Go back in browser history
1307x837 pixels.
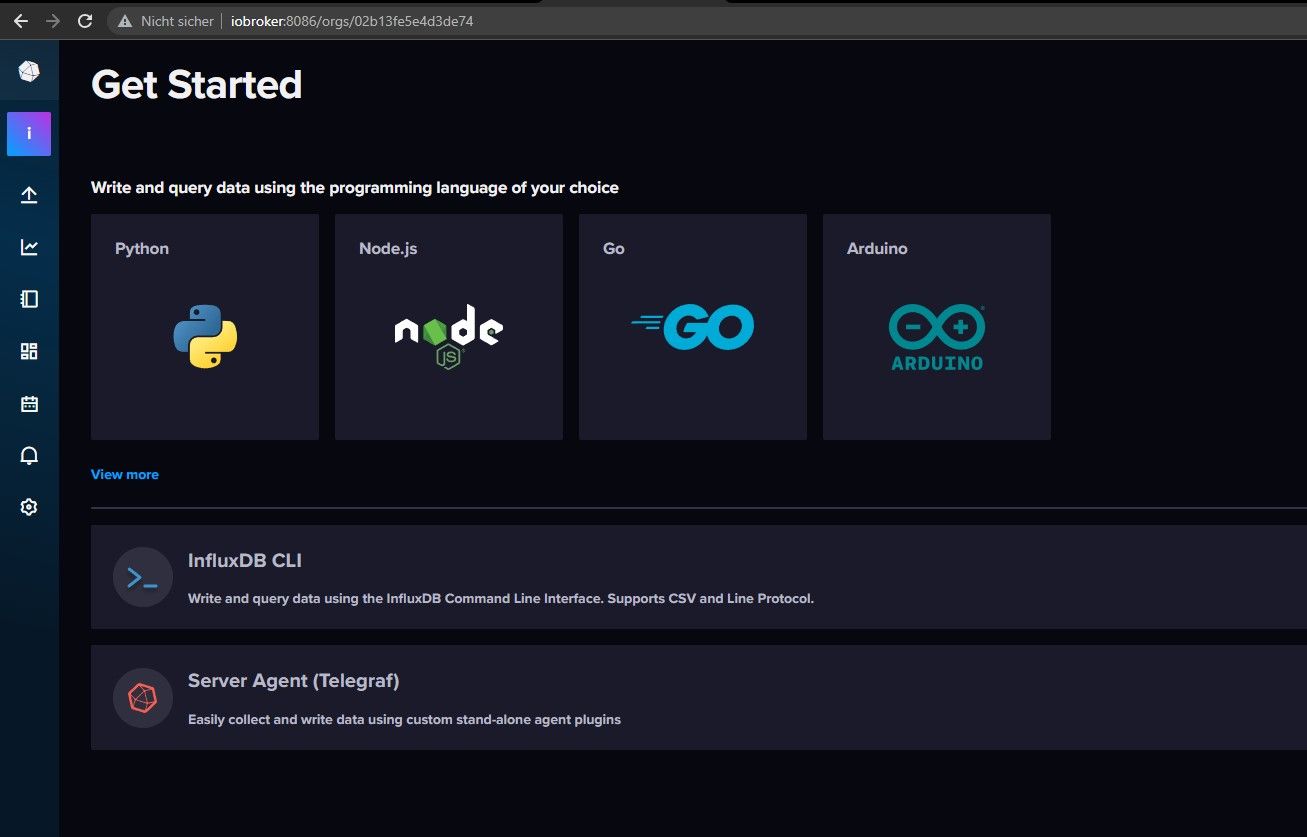[x=20, y=20]
